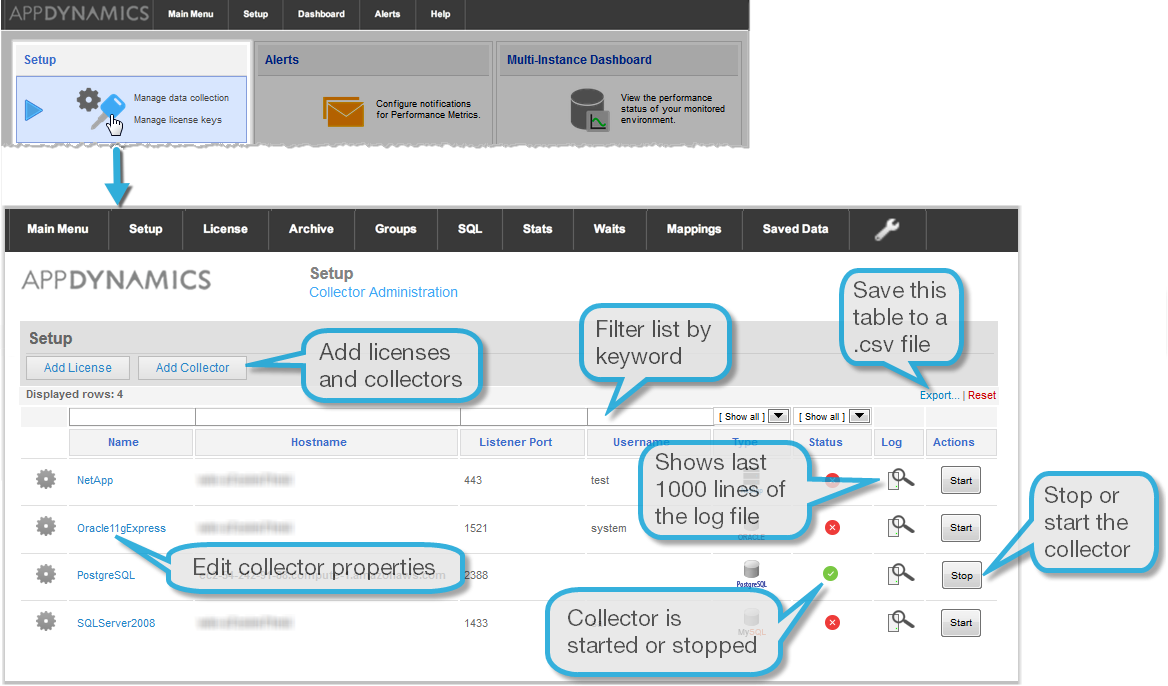Click the wrench tools icon in navigation bar
The image size is (1168, 686).
pyautogui.click(x=886, y=229)
